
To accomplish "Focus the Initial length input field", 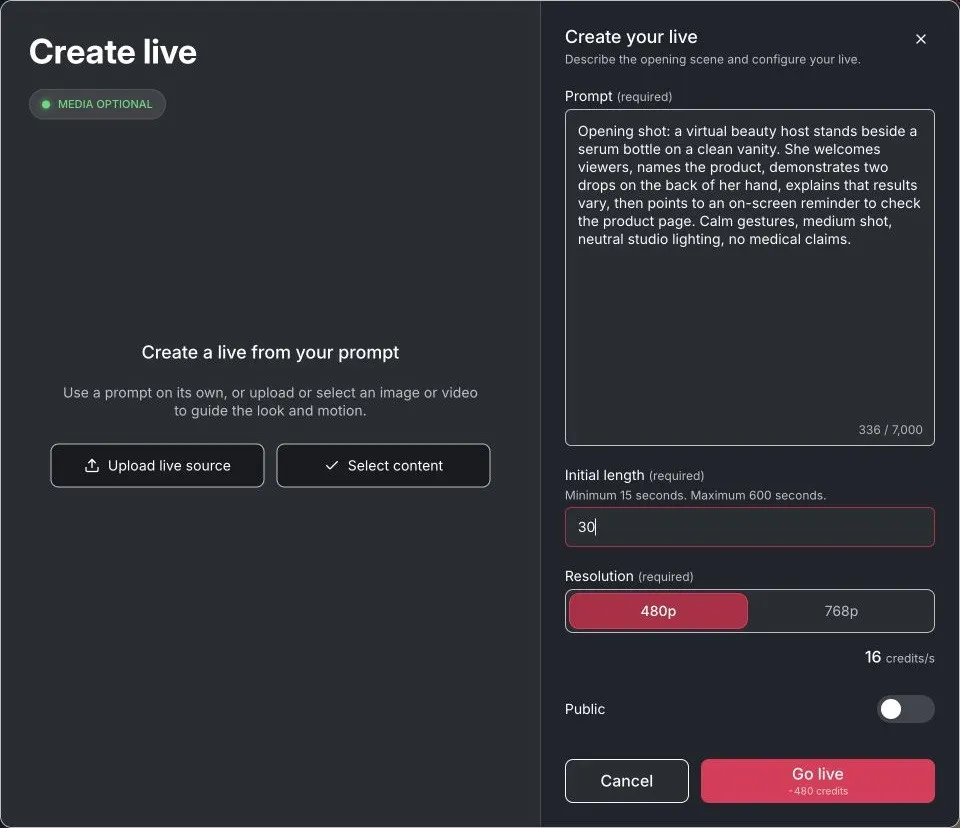I will tap(749, 527).
